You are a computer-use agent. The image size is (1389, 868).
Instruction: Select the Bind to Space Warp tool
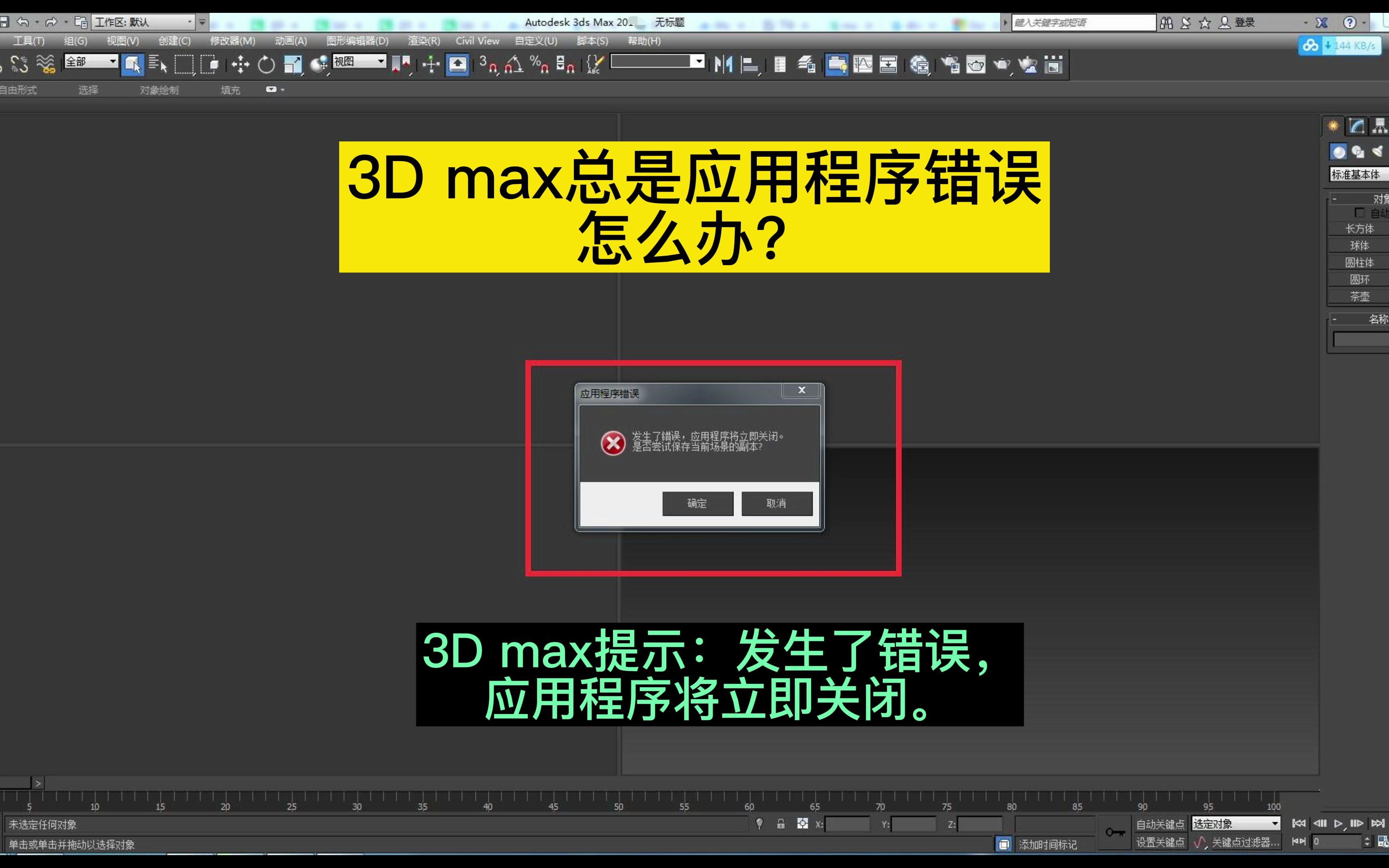pos(46,64)
